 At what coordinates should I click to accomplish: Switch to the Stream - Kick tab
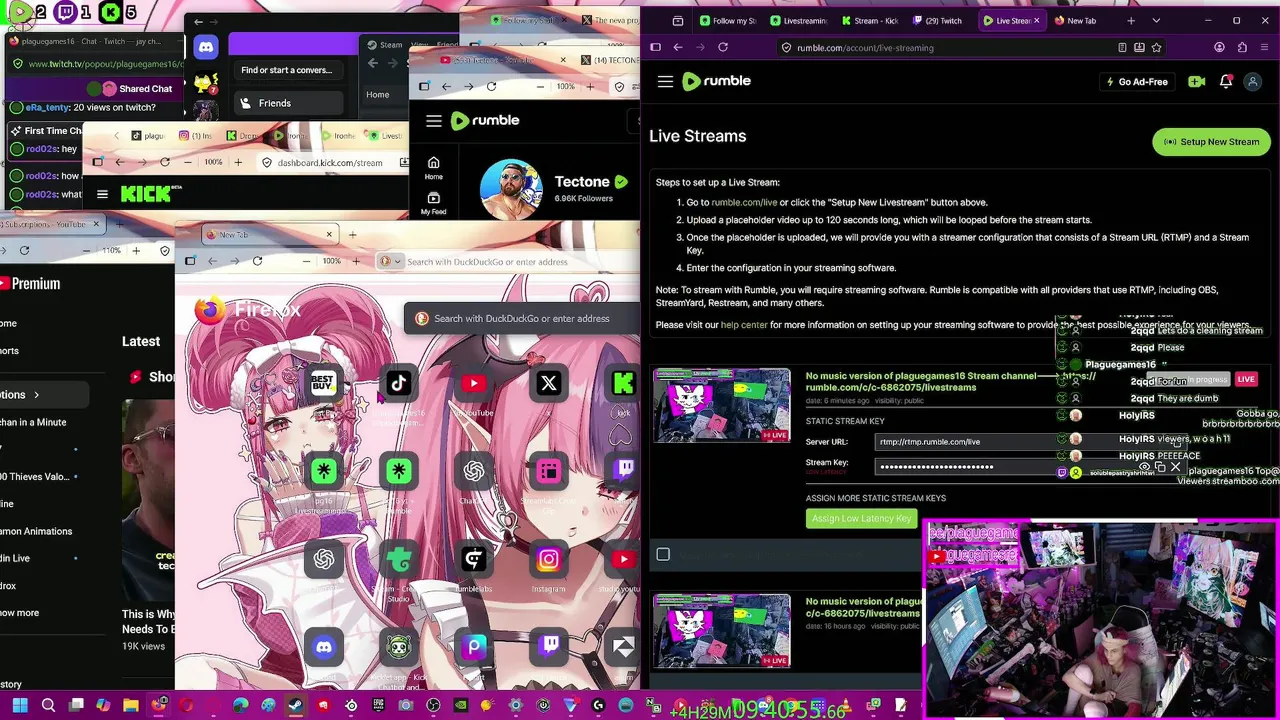coord(869,20)
